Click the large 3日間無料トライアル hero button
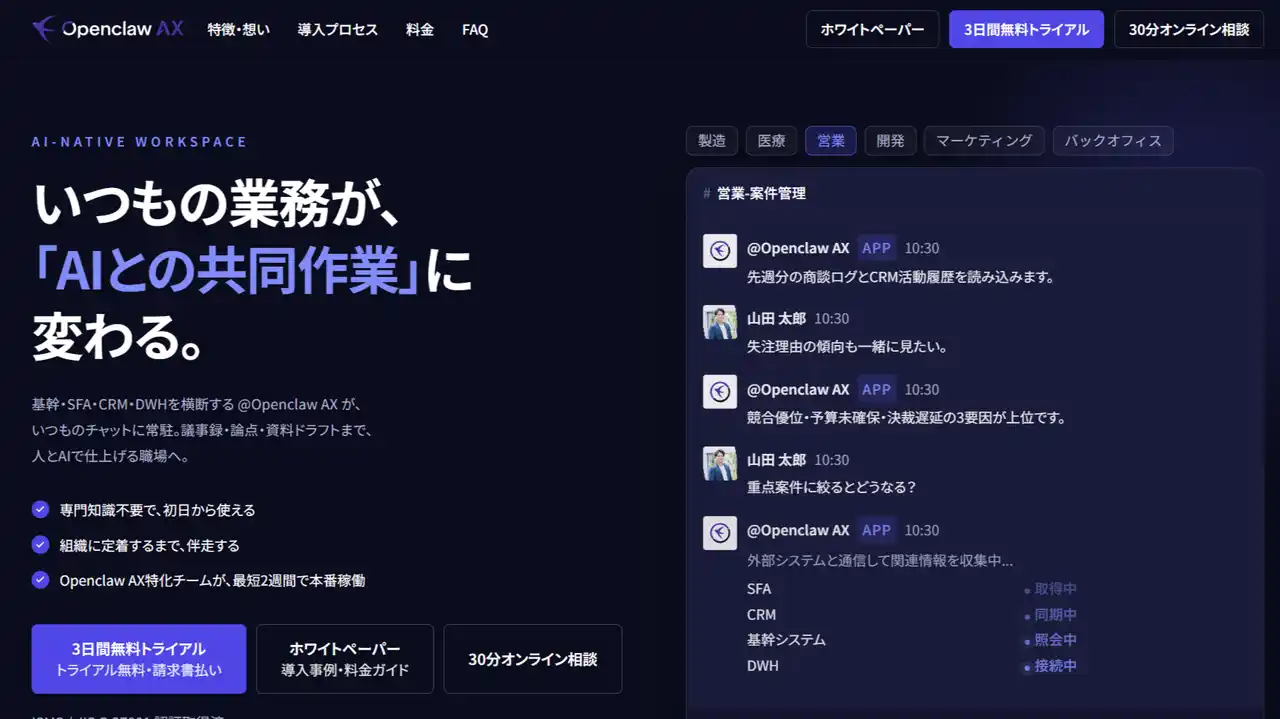 [139, 659]
